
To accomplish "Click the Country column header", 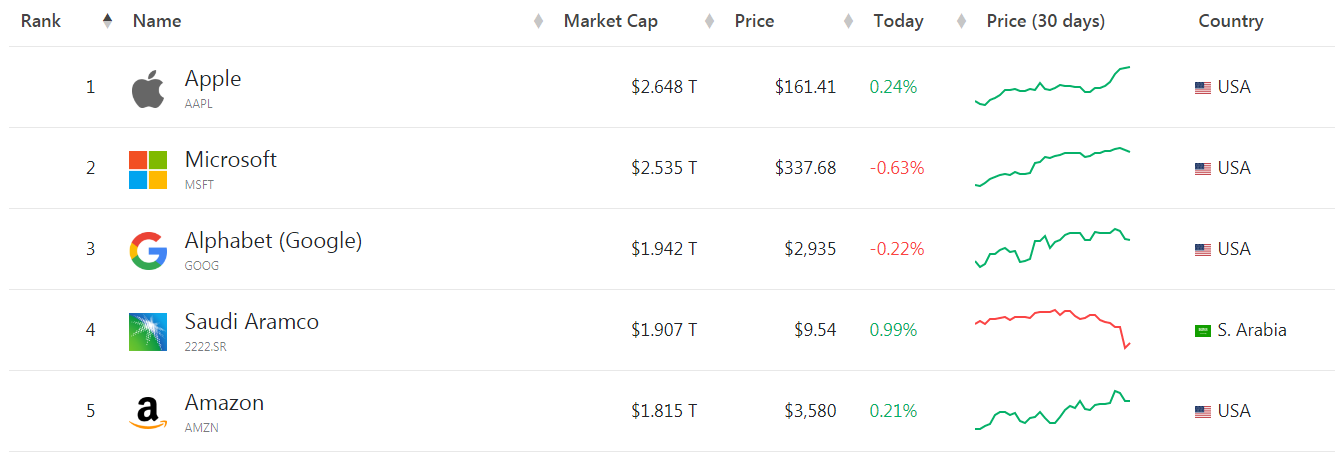I will point(1231,21).
